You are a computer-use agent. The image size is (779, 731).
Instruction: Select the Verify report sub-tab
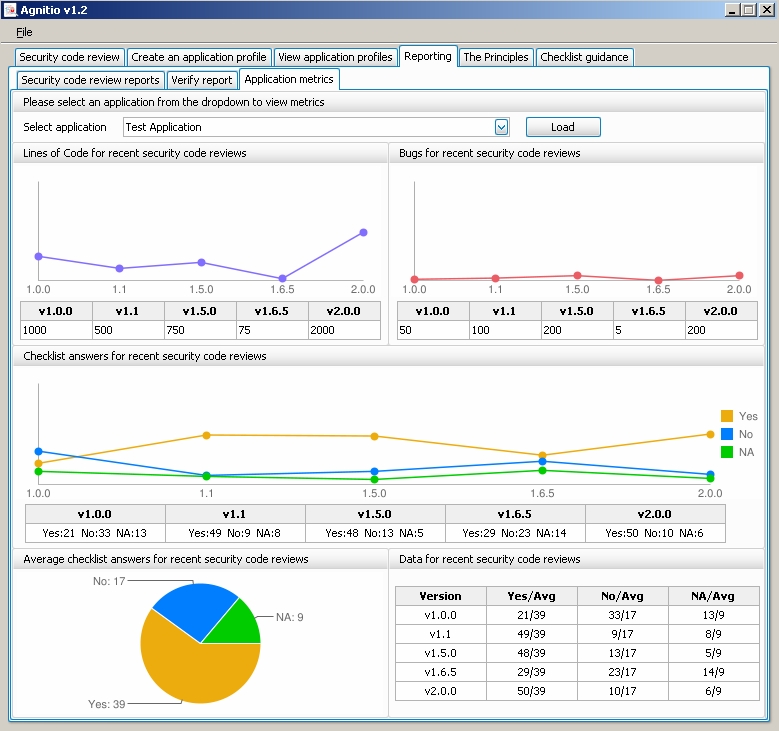(x=202, y=80)
